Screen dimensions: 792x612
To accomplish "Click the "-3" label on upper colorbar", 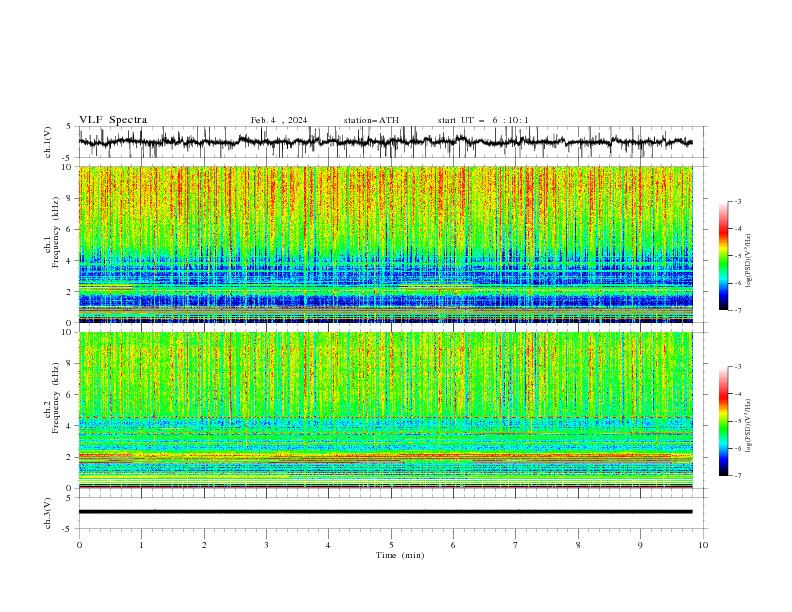I will pos(738,201).
